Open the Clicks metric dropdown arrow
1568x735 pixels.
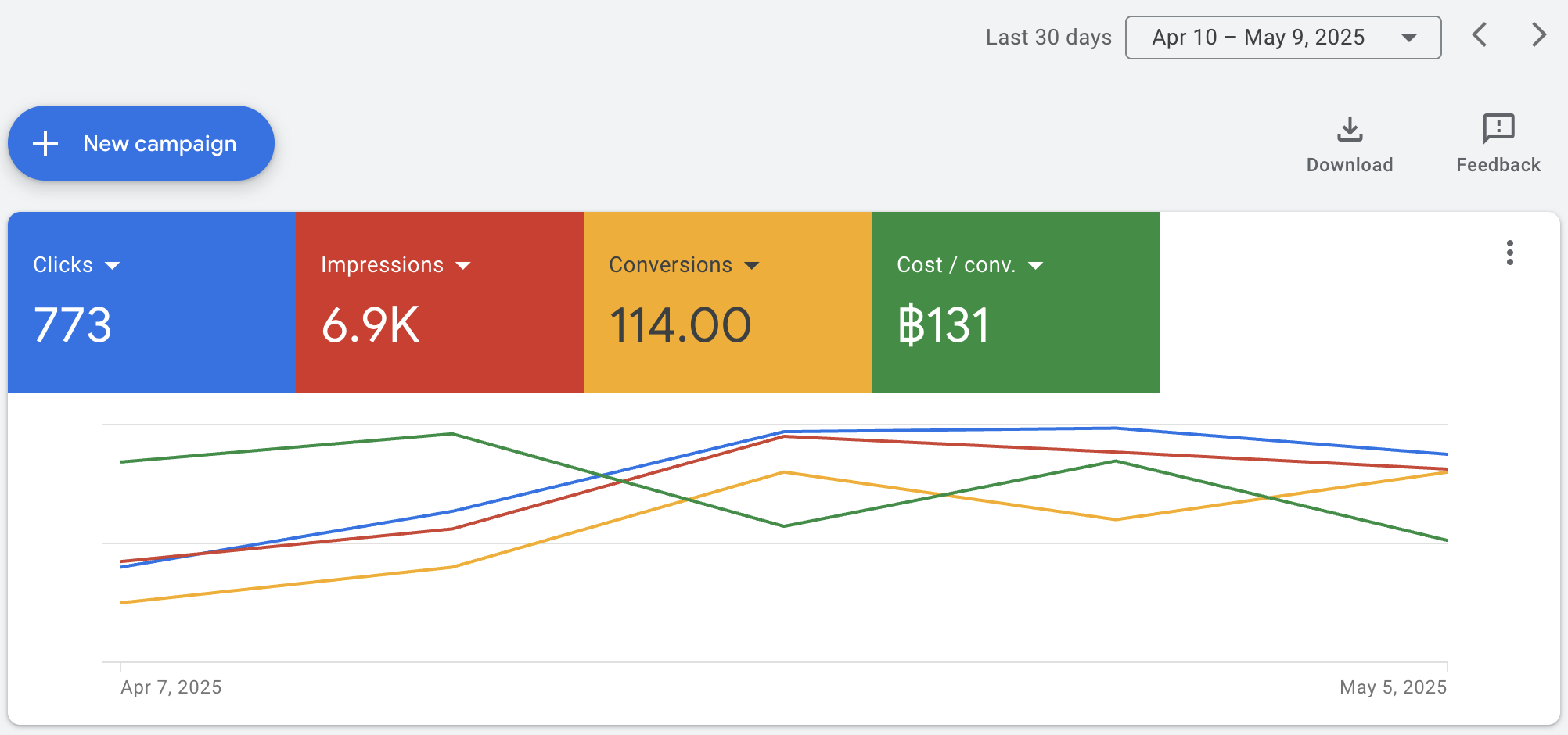(113, 266)
